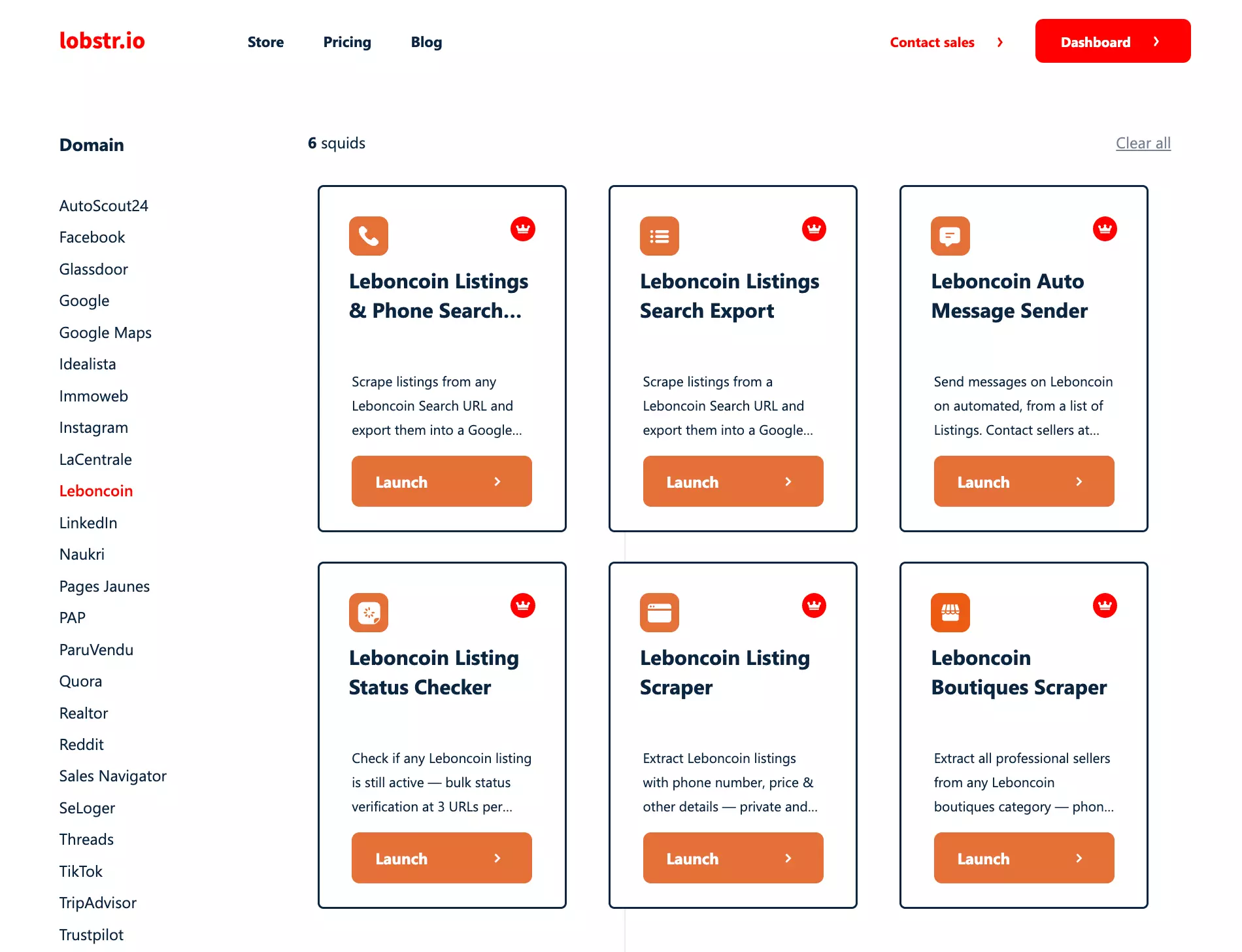Open the Leboncoin Listing Scraper title

click(x=725, y=673)
